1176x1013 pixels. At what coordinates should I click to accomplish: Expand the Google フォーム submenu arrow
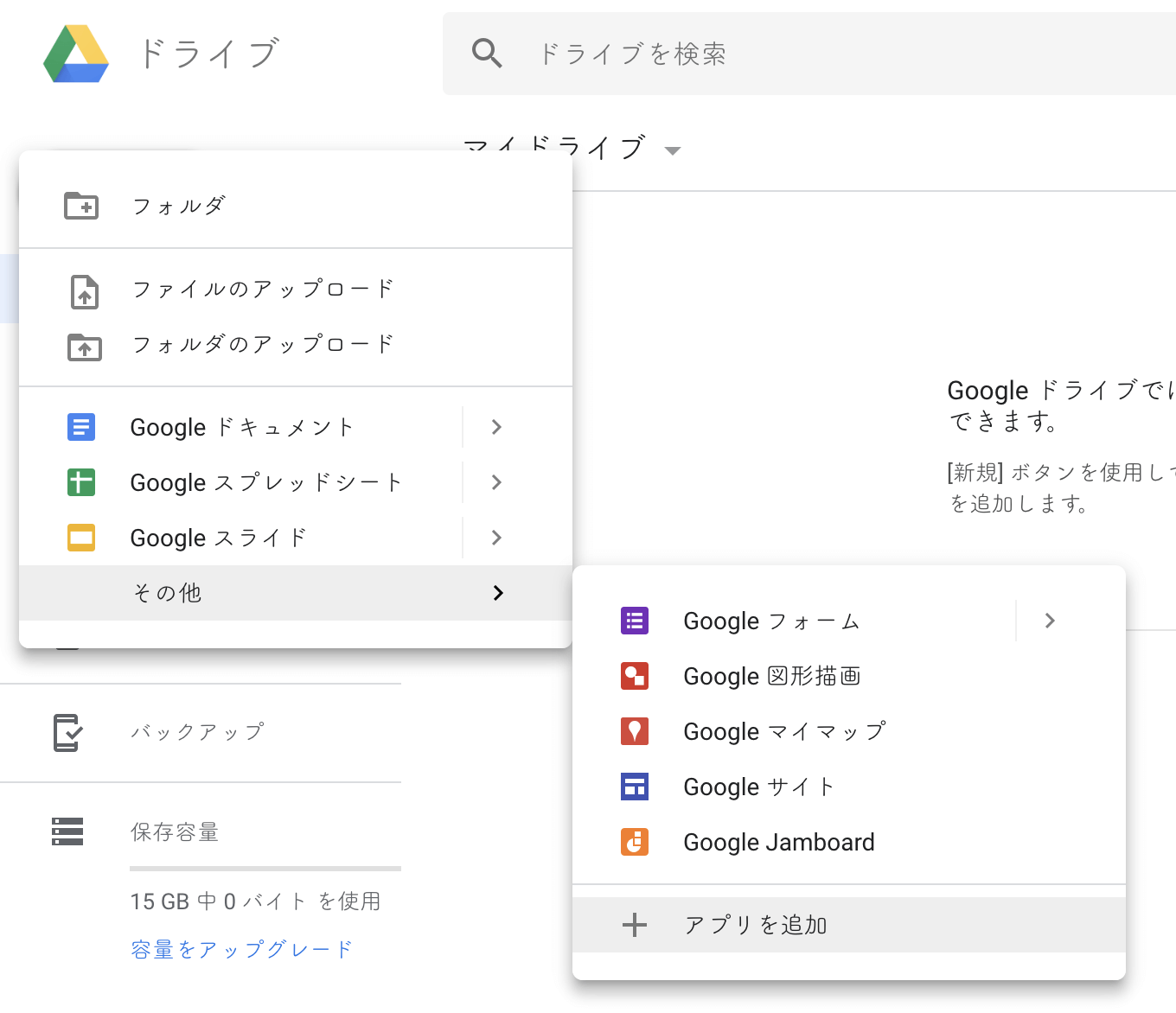[x=1050, y=621]
